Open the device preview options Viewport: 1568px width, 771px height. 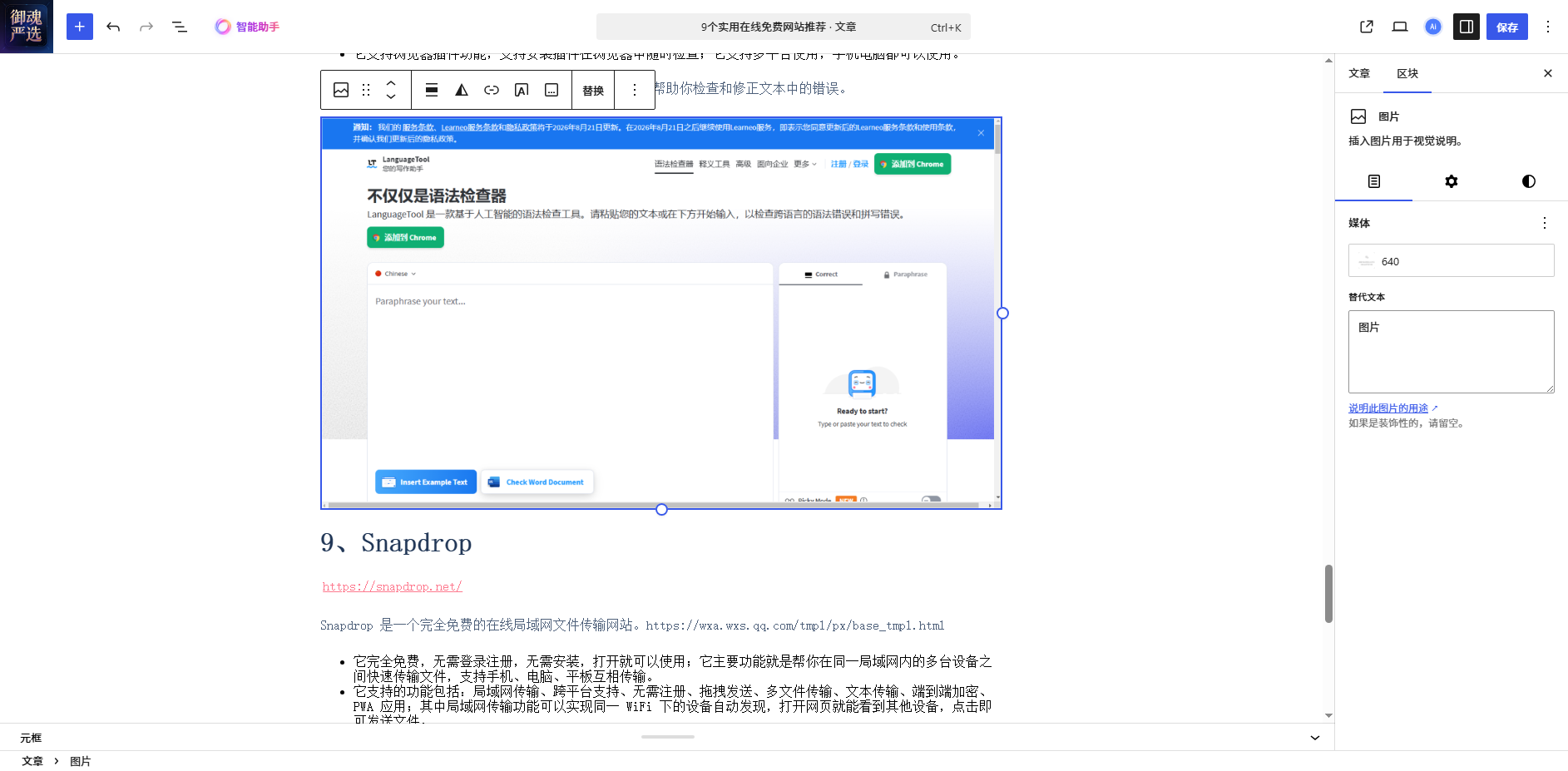click(1400, 27)
